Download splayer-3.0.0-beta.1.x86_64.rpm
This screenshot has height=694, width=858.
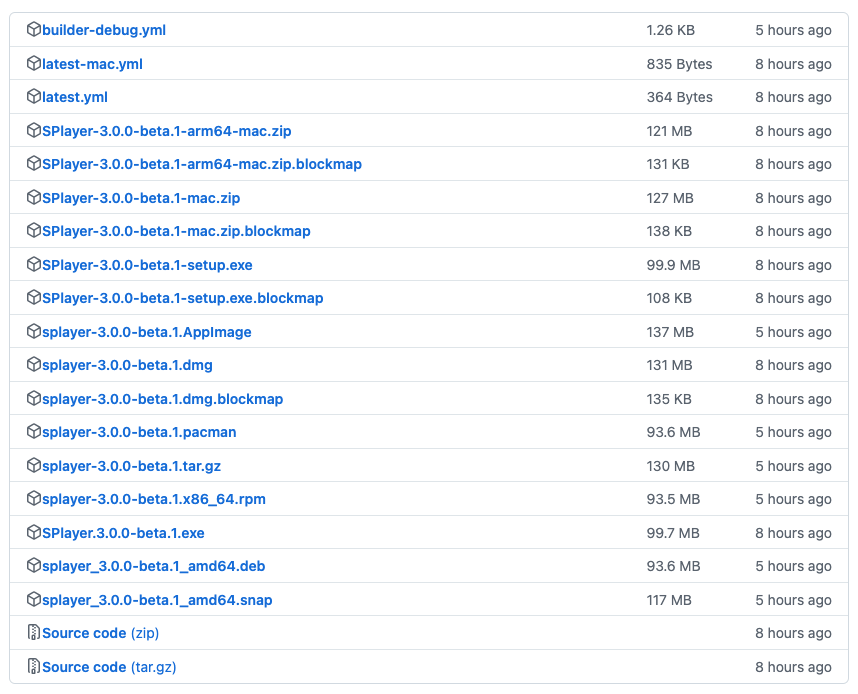pyautogui.click(x=154, y=499)
